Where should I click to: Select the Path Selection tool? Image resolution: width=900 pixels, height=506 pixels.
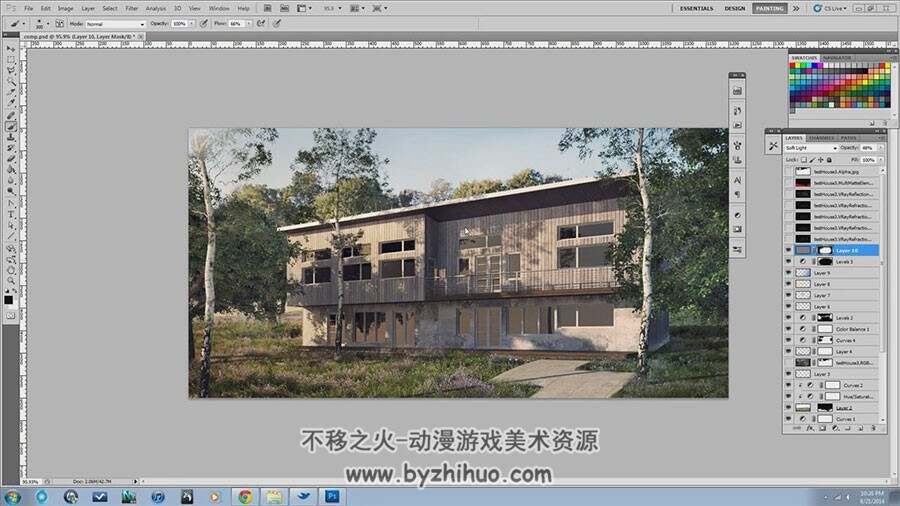10,226
